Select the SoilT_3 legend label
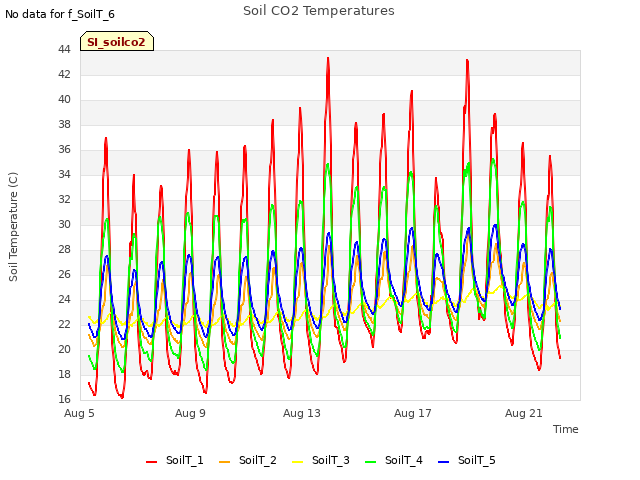This screenshot has height=480, width=640. (x=331, y=460)
